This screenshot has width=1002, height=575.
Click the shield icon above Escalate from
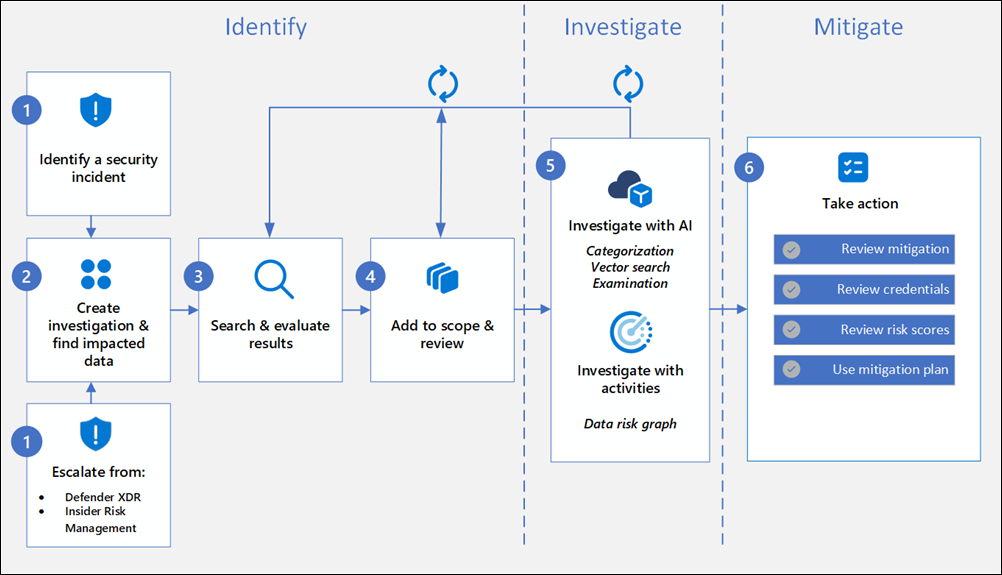click(96, 433)
